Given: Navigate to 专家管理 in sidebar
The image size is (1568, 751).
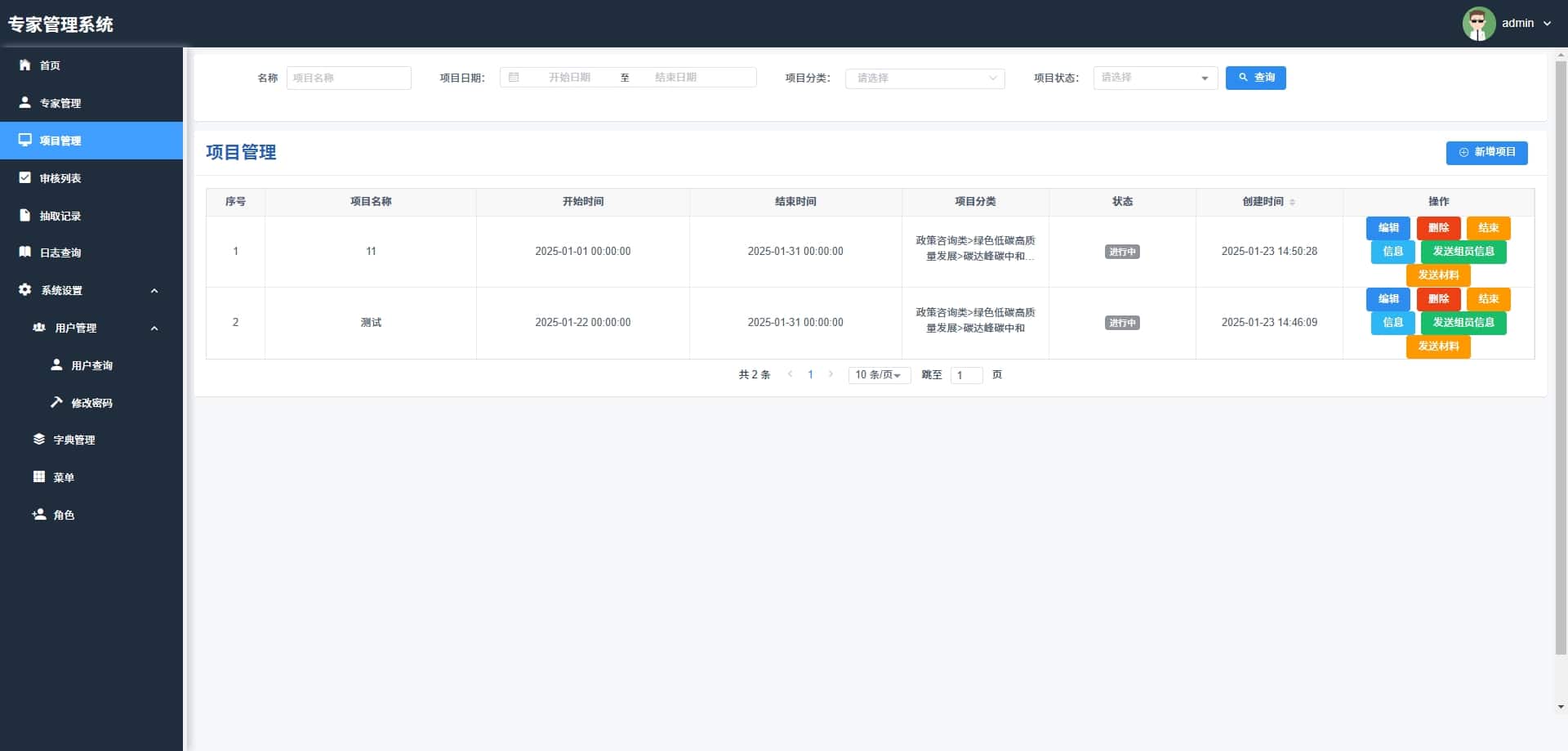Looking at the screenshot, I should 91,103.
